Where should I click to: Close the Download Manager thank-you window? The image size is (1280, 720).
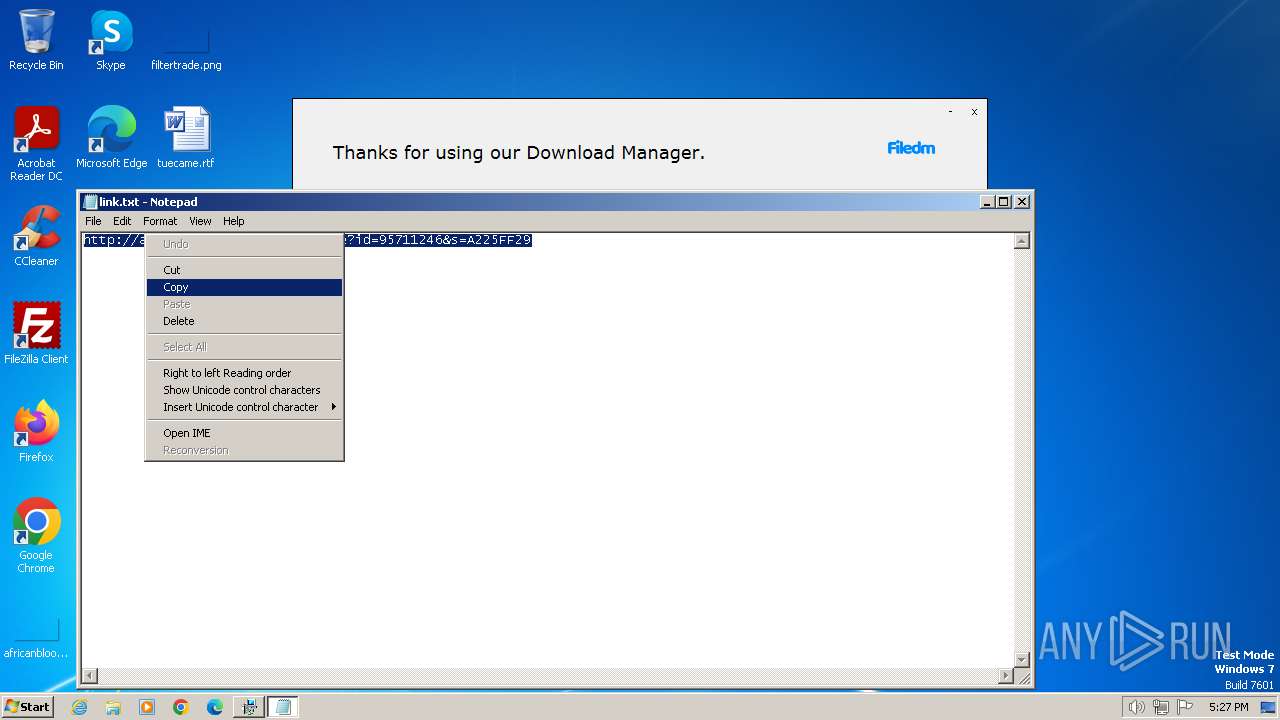click(x=974, y=112)
